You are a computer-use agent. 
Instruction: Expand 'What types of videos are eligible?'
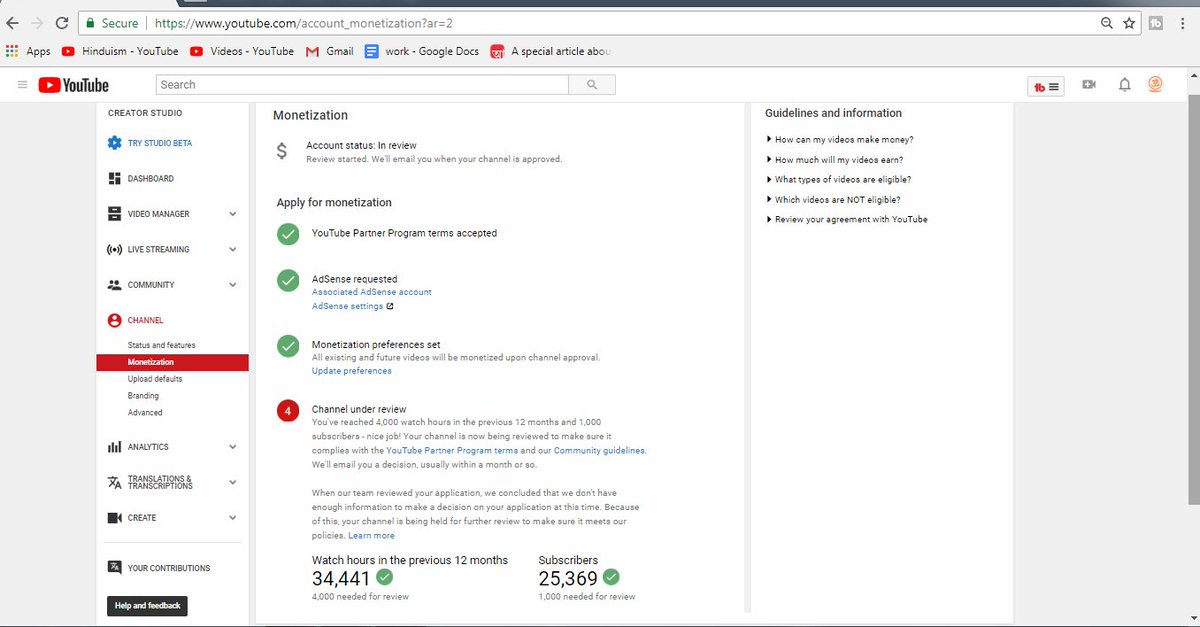(x=839, y=180)
